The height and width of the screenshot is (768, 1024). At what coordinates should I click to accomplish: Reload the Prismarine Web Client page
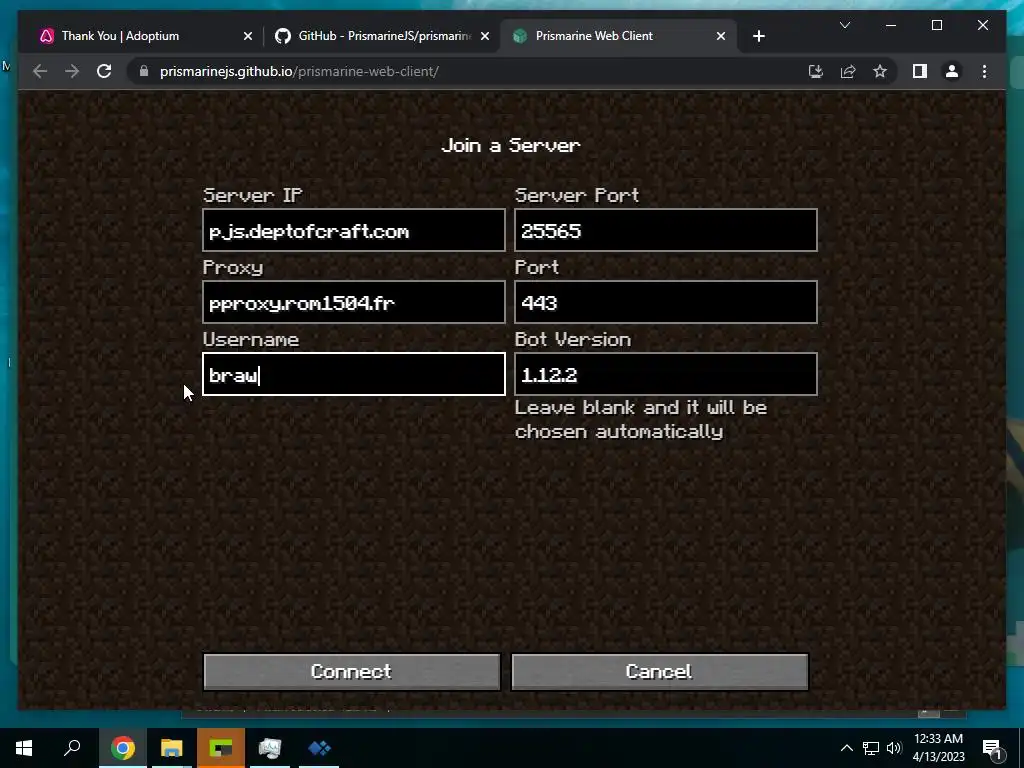tap(104, 71)
